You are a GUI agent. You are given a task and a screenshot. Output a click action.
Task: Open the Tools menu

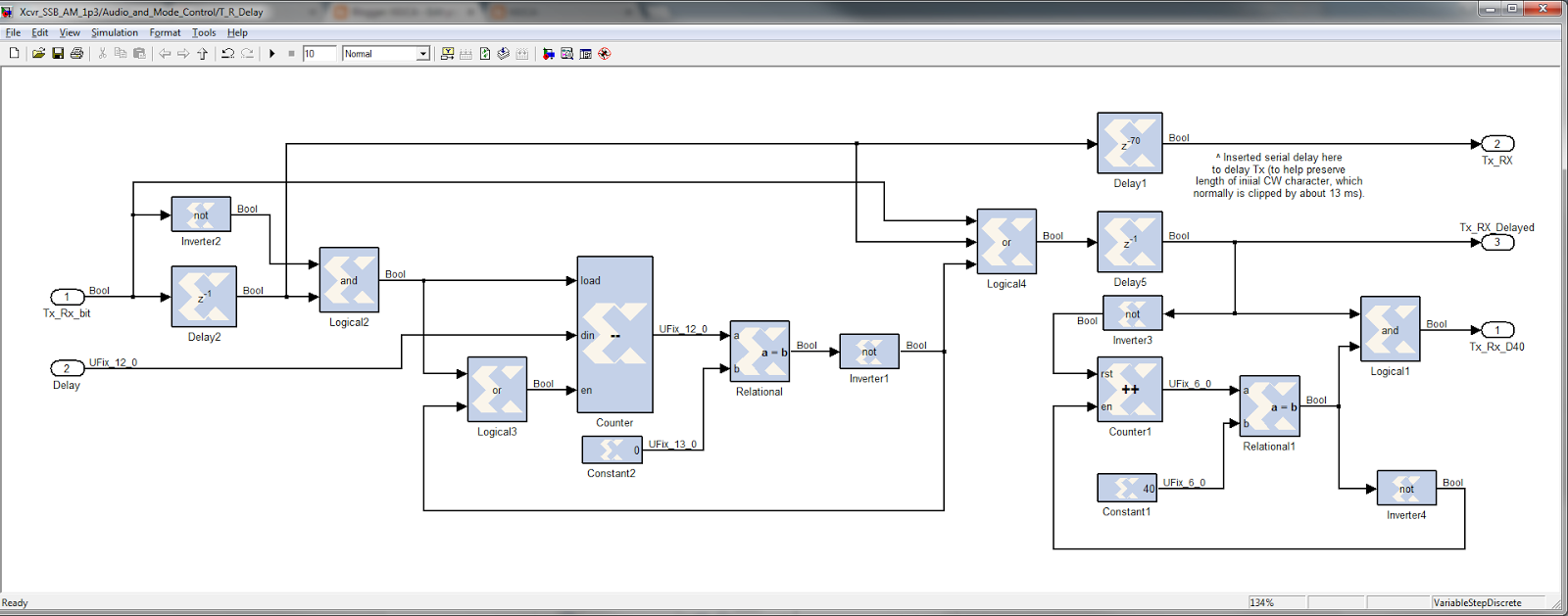tap(204, 32)
